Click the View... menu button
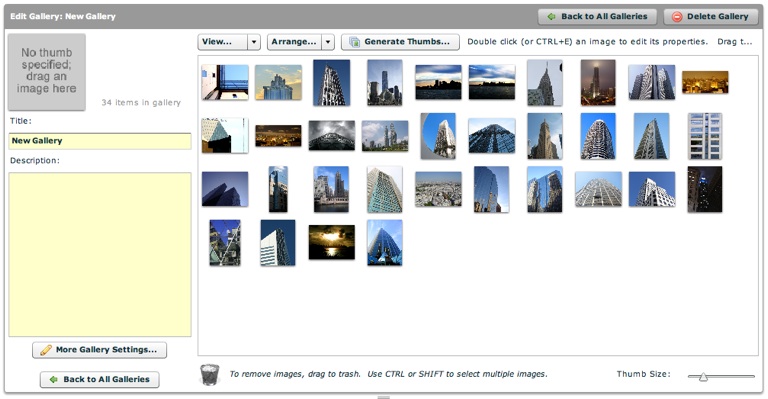Screen dimensions: 768x399 (223, 42)
